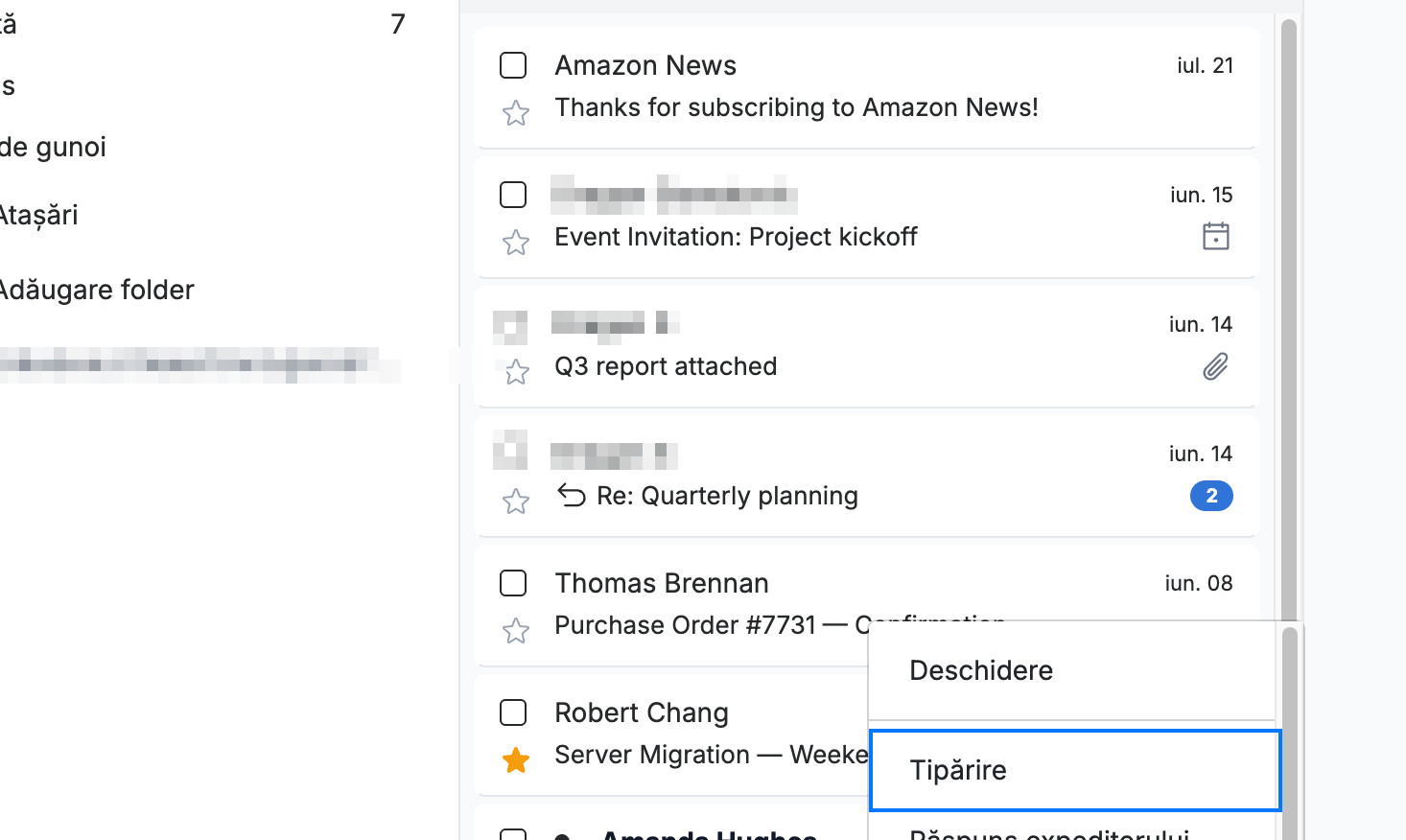Check the Amazon News email checkbox
1406x840 pixels.
click(x=513, y=65)
